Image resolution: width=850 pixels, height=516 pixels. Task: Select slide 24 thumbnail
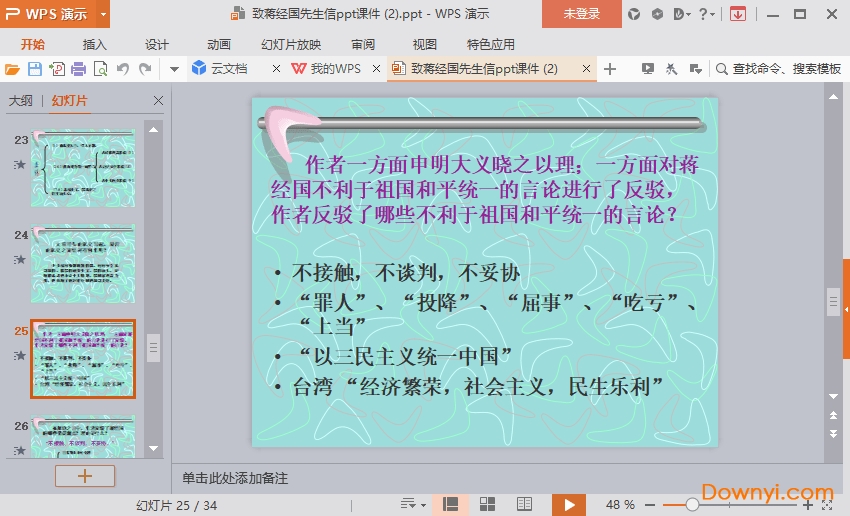83,263
